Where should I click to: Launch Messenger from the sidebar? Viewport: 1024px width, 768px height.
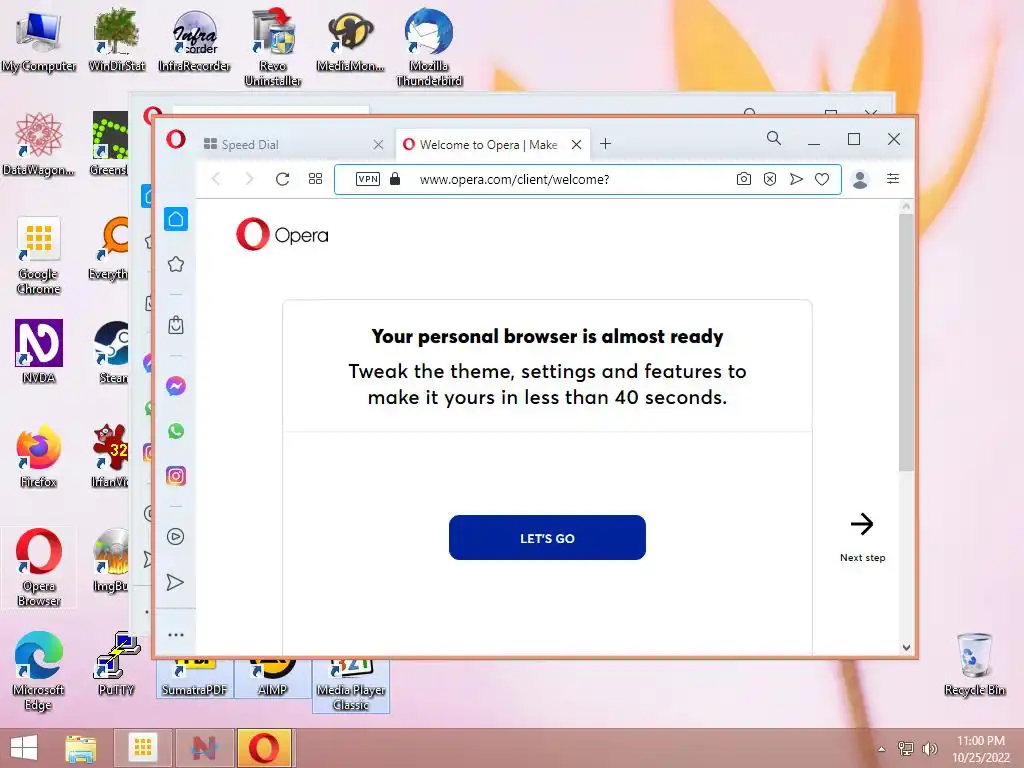(x=176, y=386)
